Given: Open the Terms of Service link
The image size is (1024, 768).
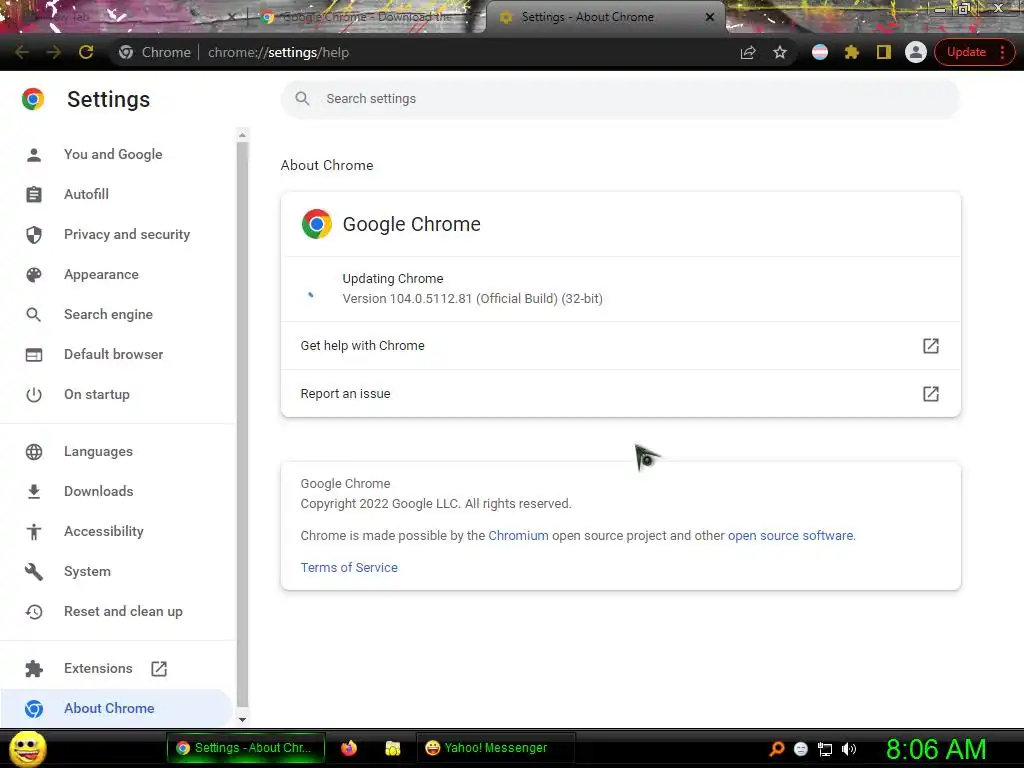Looking at the screenshot, I should coord(349,568).
